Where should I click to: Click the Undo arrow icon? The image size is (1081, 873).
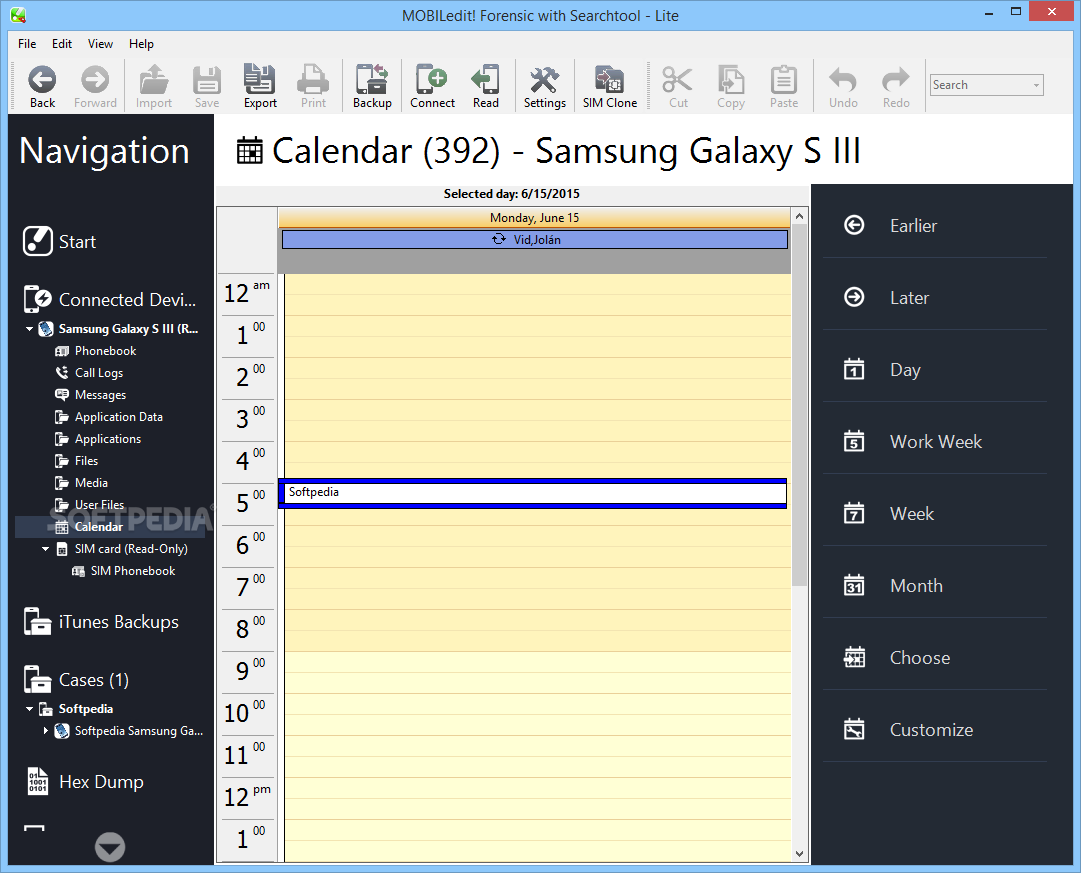click(x=842, y=80)
